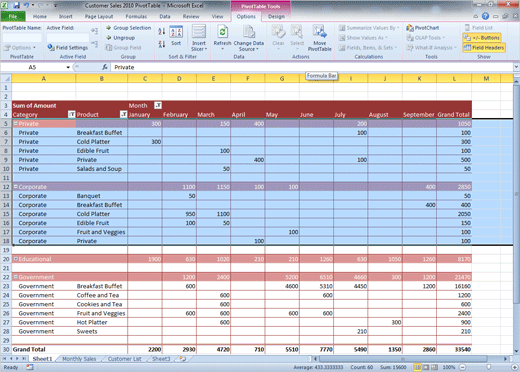Viewport: 520px width, 372px height.
Task: Open the Product filter dropdown
Action: (123, 114)
